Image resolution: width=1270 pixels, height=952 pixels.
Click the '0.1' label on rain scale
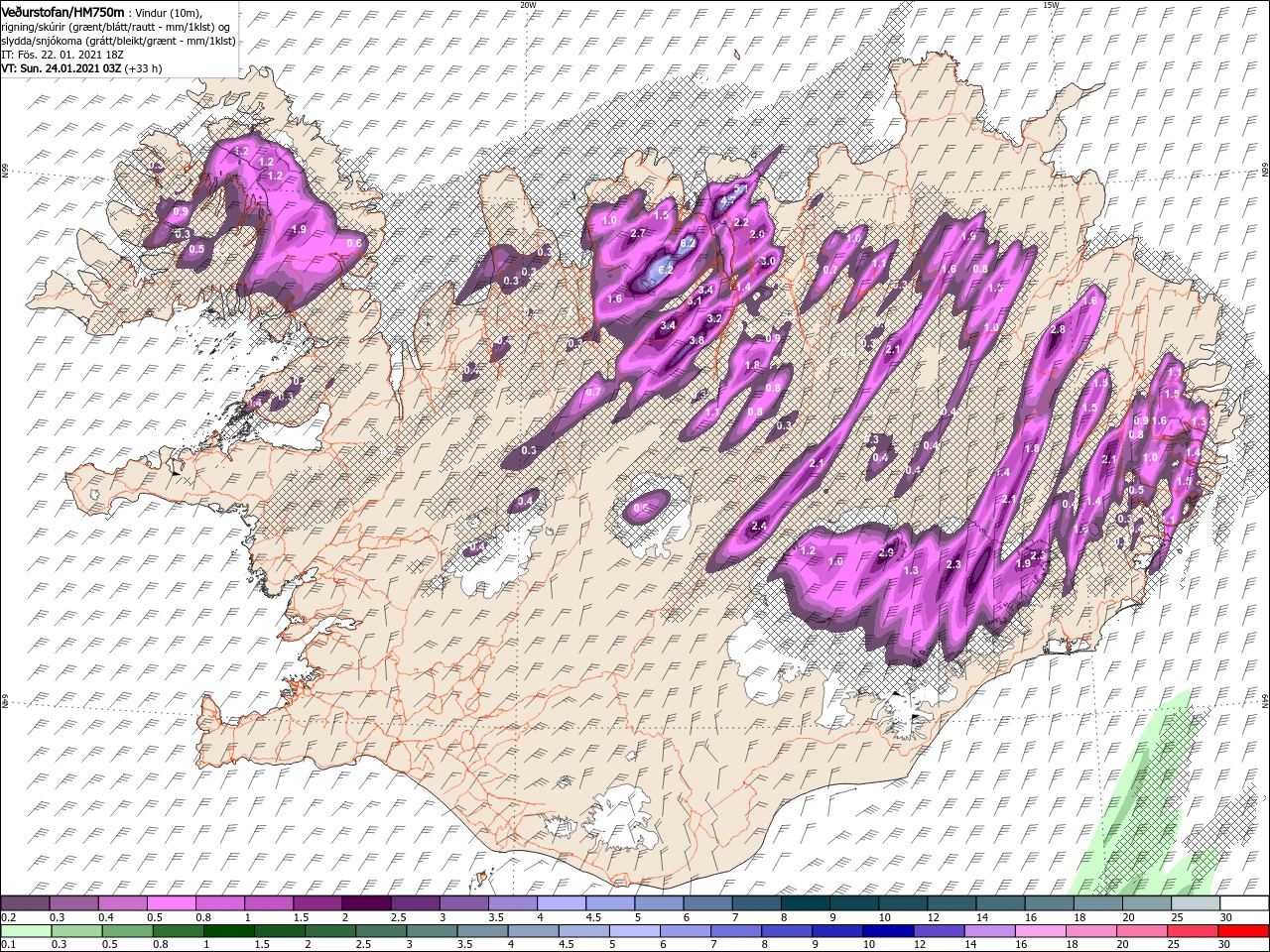coord(9,945)
